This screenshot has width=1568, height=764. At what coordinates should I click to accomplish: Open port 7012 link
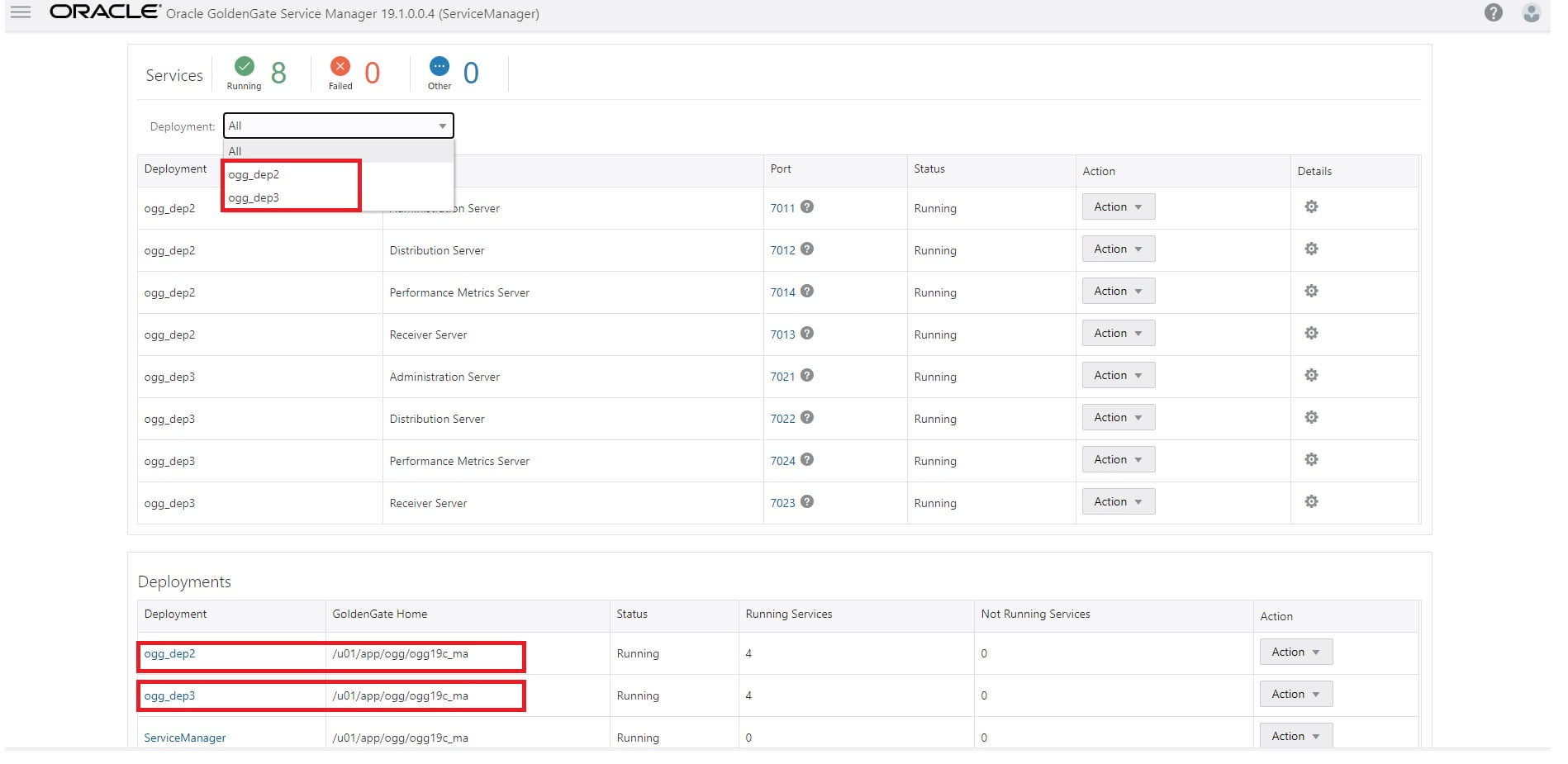782,250
